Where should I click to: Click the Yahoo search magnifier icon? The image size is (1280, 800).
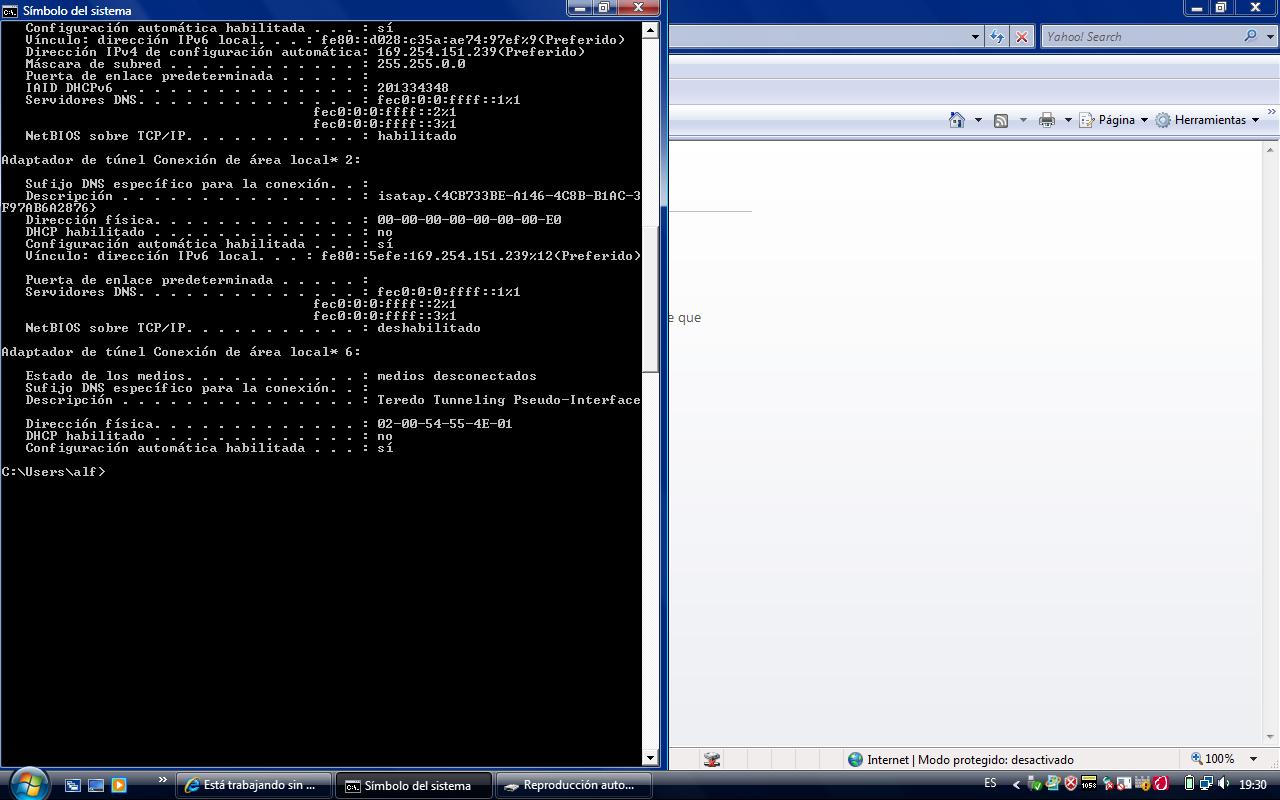point(1250,36)
